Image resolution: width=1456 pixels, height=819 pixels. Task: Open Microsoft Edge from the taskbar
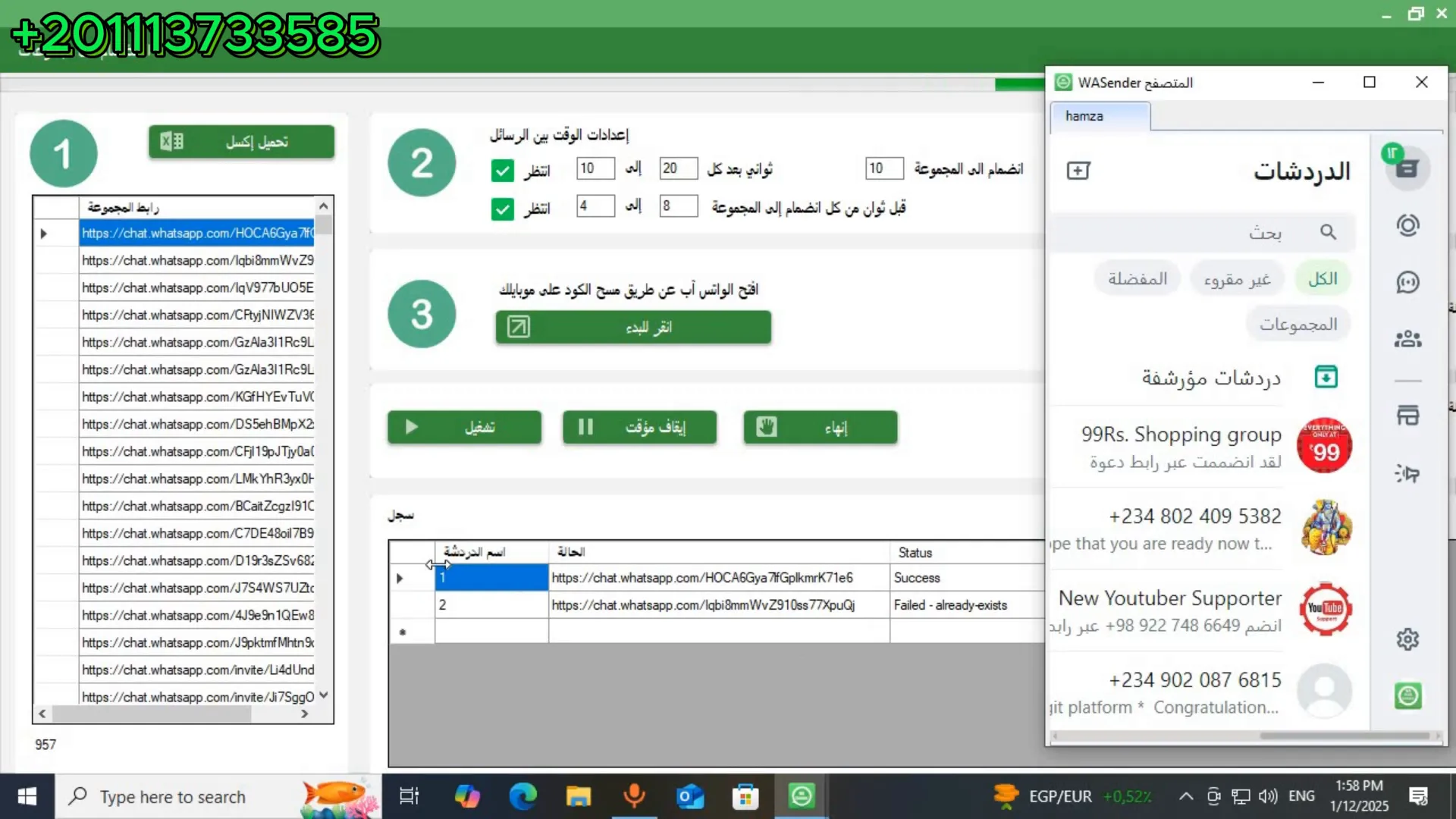[x=522, y=796]
